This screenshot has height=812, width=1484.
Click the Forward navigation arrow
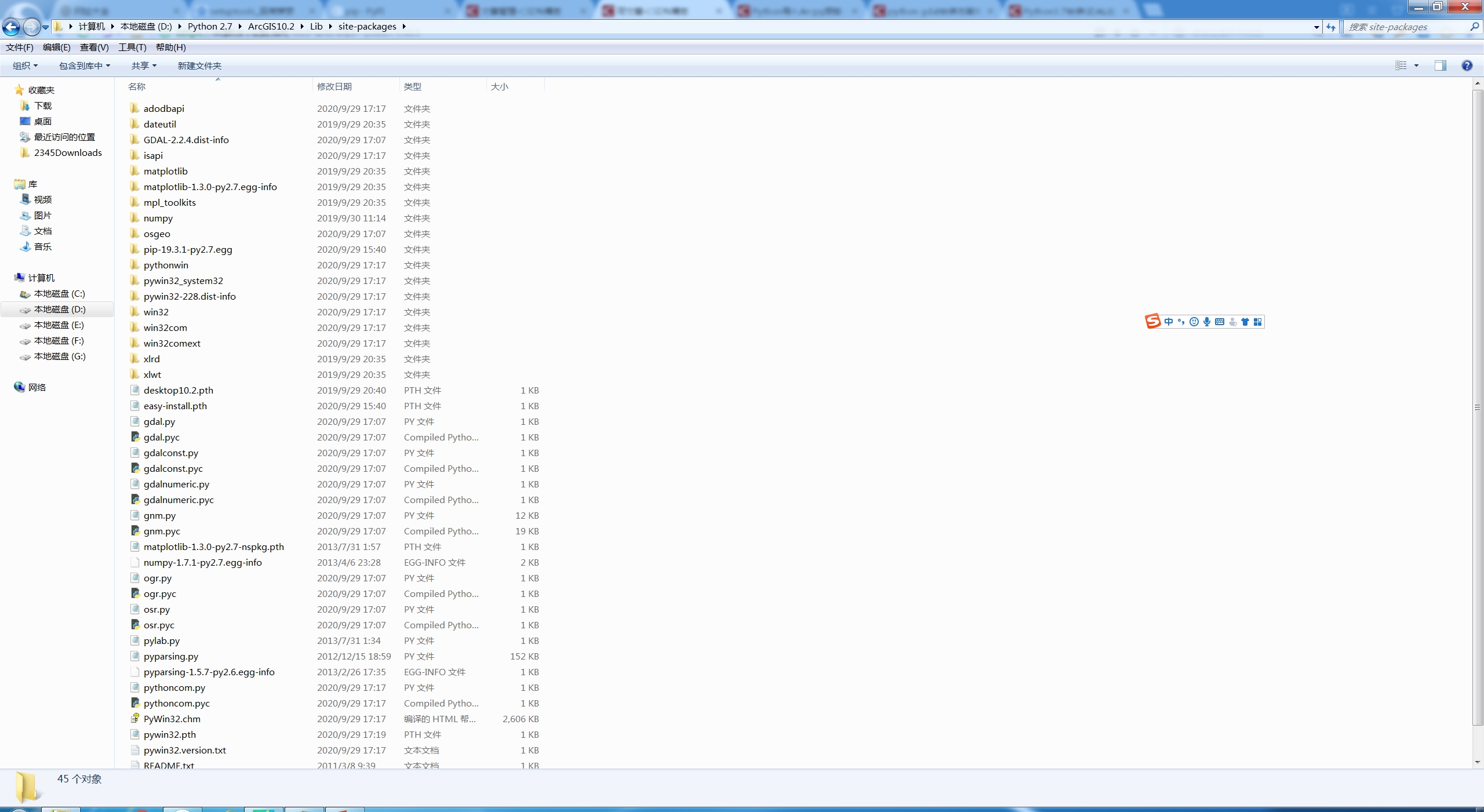coord(31,27)
